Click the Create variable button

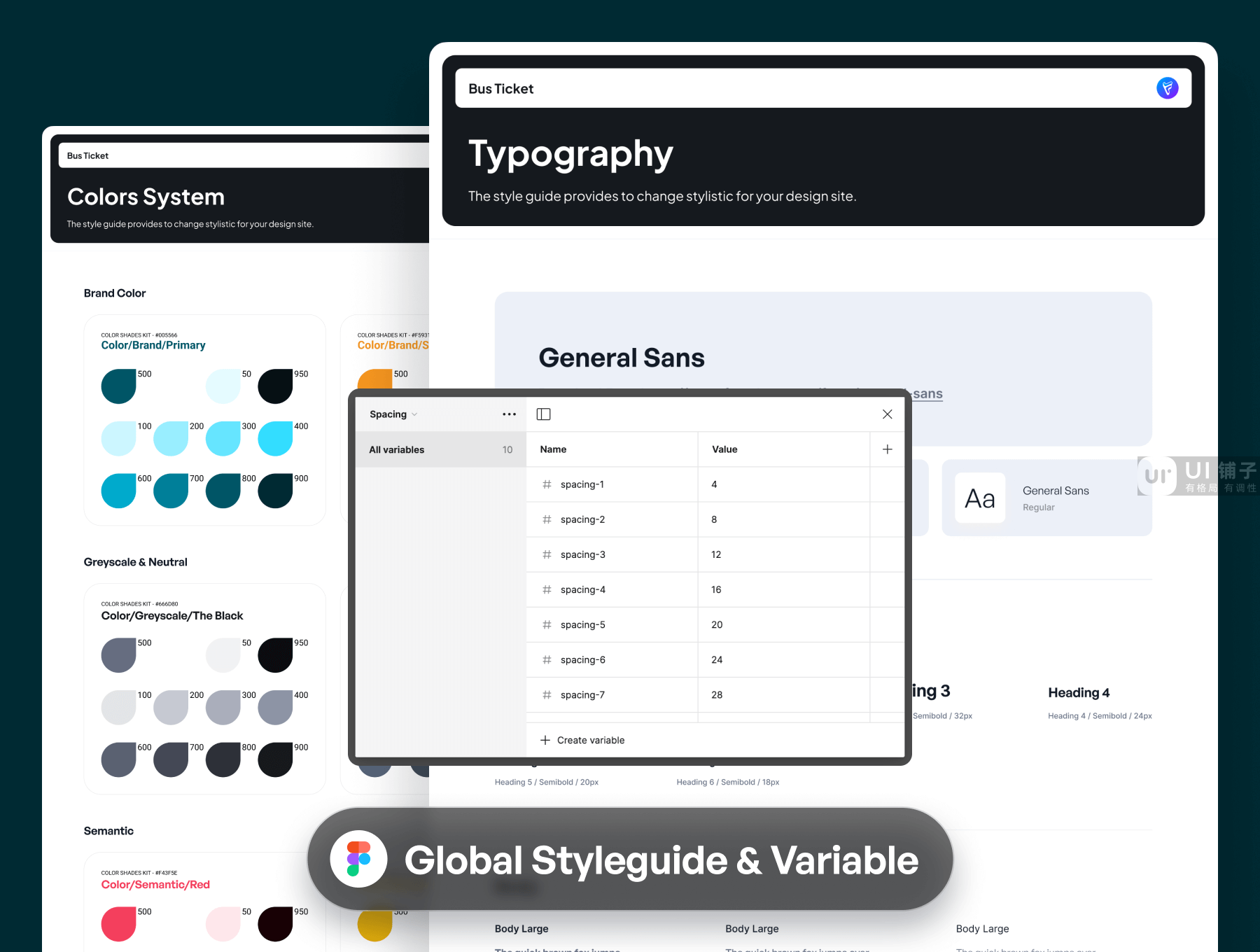[582, 740]
